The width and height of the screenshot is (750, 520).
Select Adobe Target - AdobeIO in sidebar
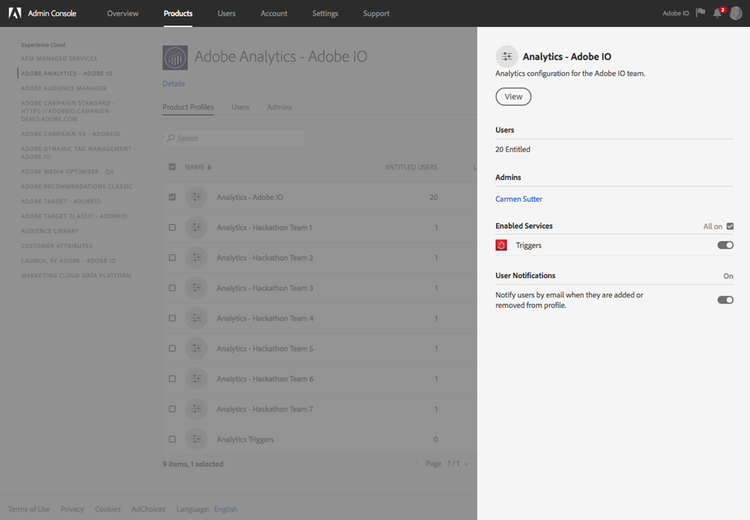click(x=61, y=201)
